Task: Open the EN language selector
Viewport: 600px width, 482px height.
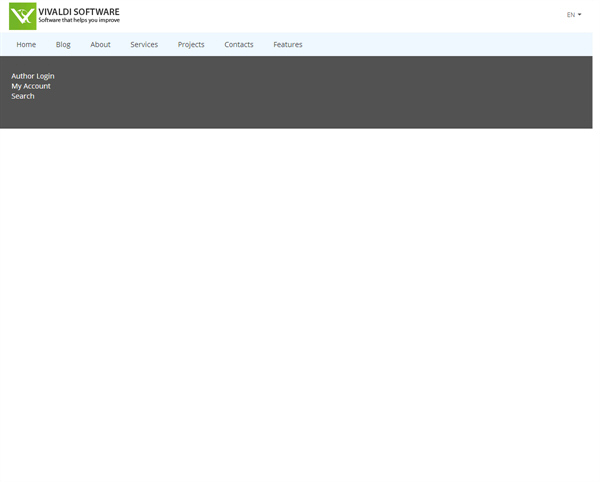Action: tap(571, 15)
